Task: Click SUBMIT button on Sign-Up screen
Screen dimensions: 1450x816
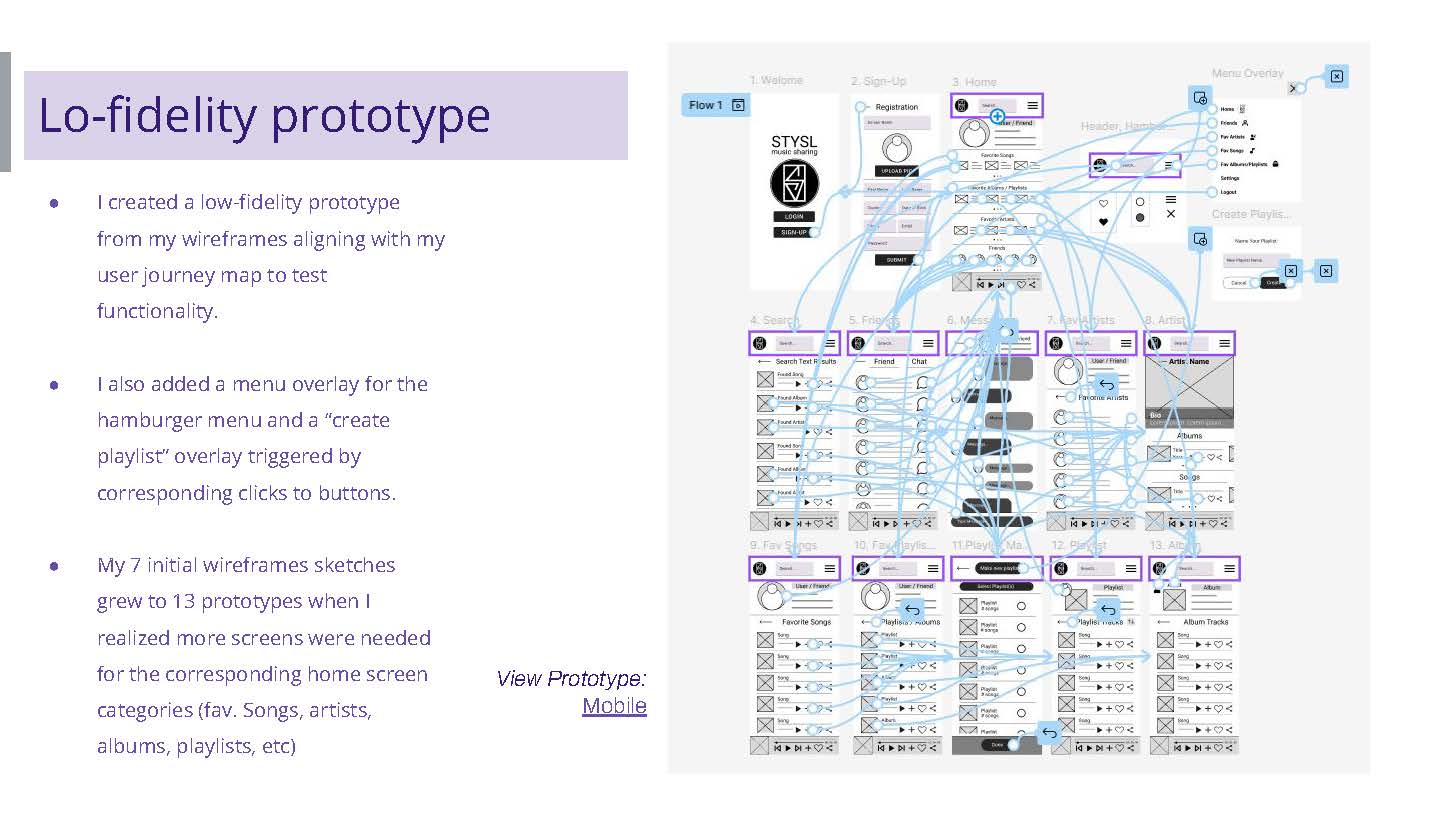Action: [897, 260]
